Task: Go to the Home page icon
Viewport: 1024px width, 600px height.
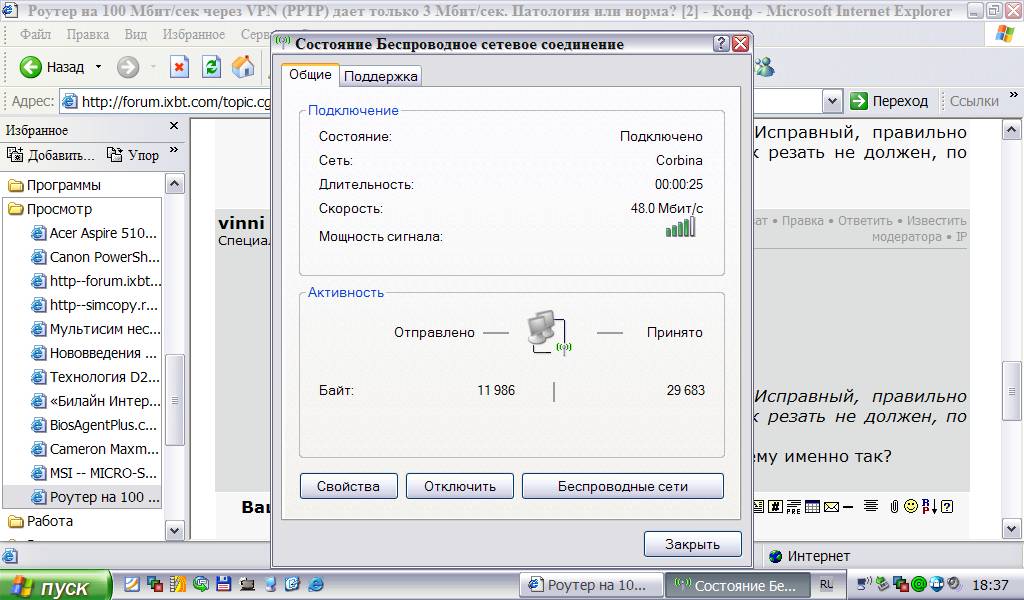Action: (x=242, y=67)
